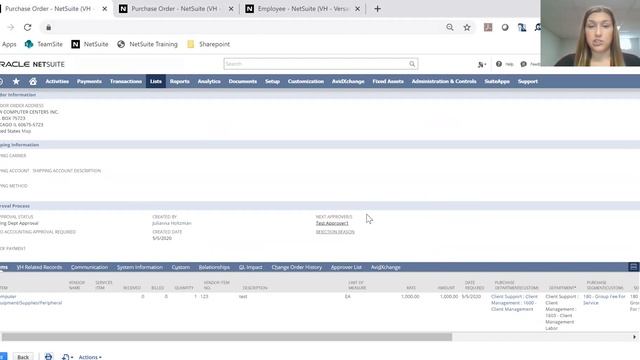The image size is (640, 360).
Task: Open the Help icon
Action: (499, 64)
